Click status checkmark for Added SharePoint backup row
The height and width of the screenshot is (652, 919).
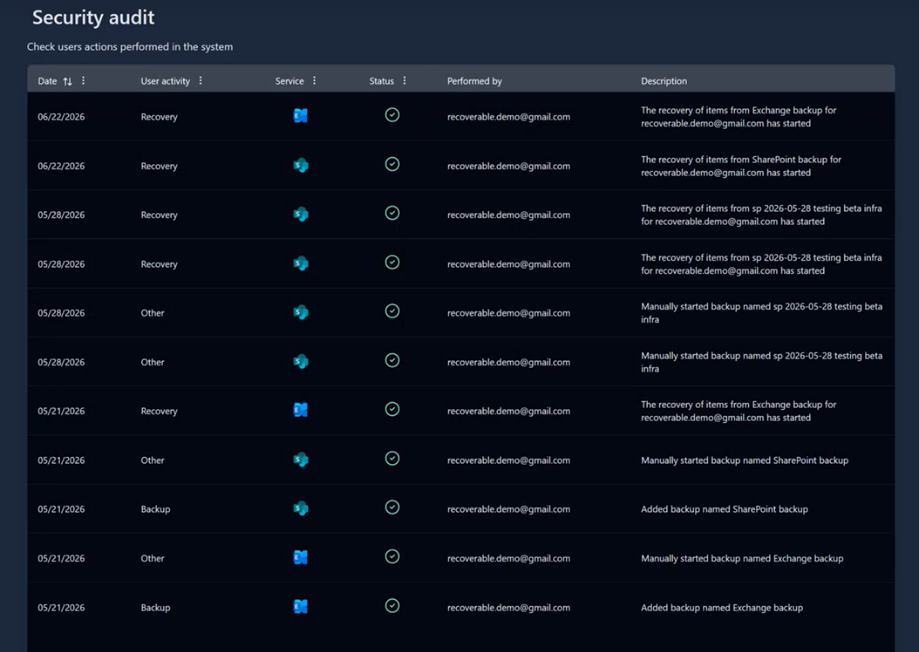coord(392,507)
